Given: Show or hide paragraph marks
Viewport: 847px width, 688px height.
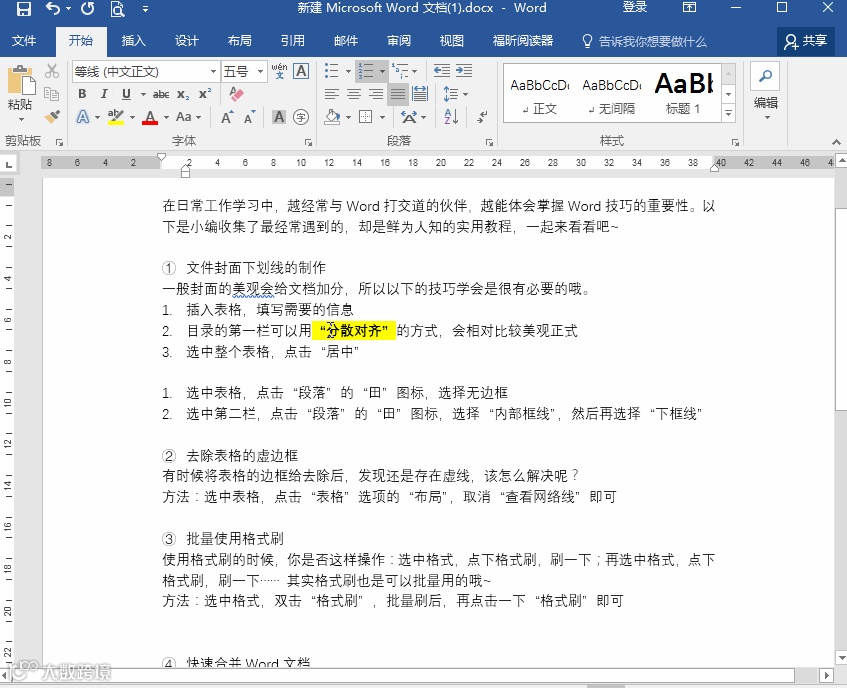Looking at the screenshot, I should click(482, 117).
